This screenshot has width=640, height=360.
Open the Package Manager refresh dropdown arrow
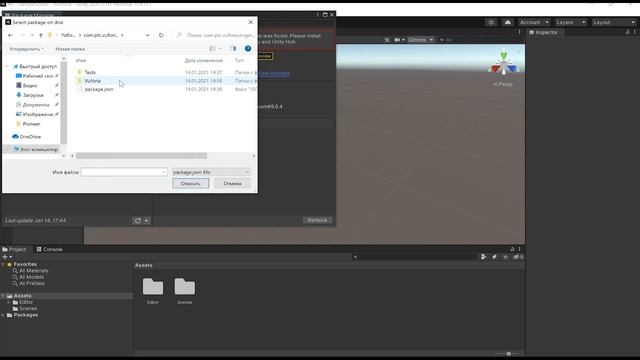(x=147, y=221)
